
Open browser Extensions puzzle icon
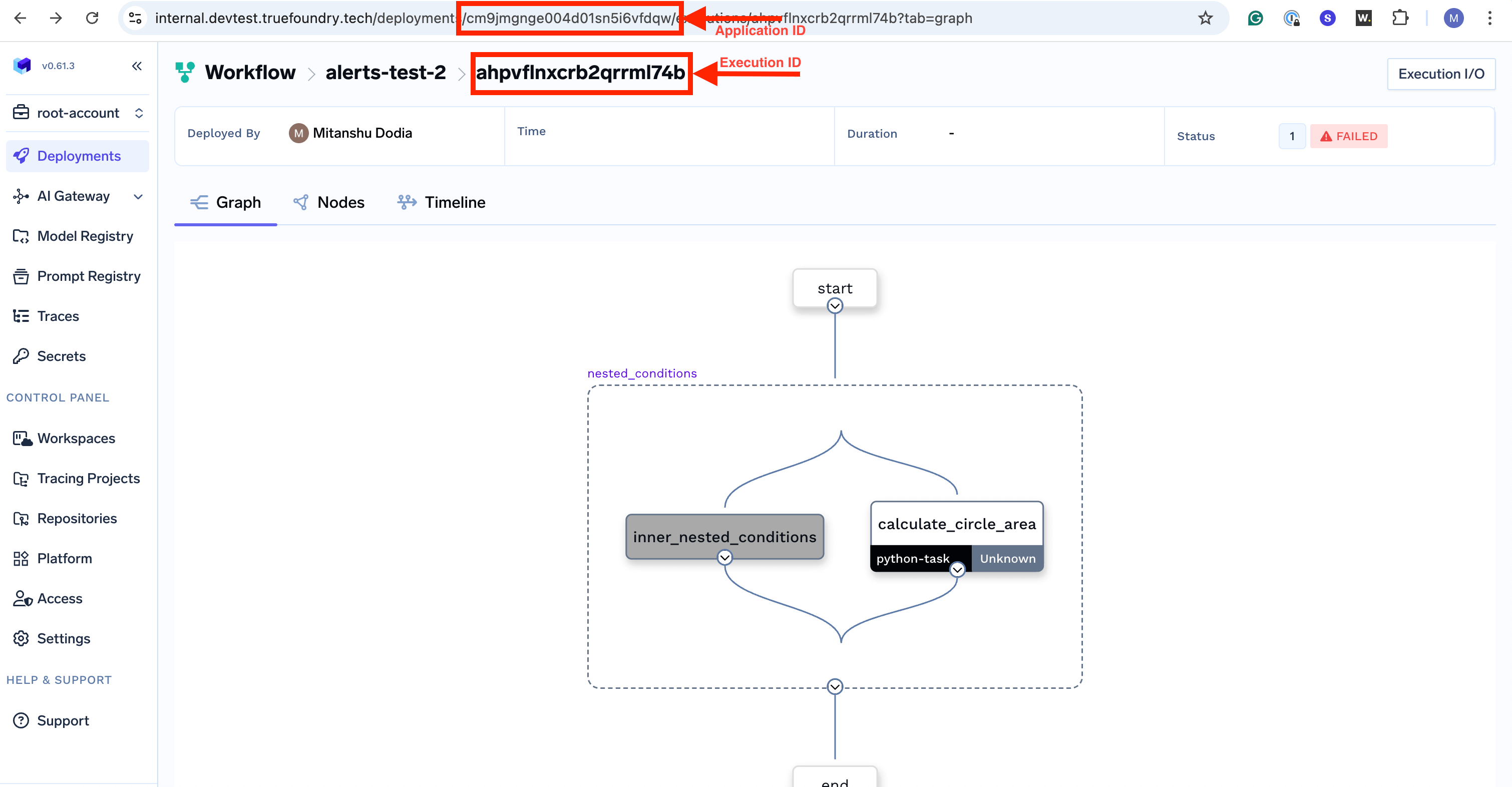(x=1400, y=18)
